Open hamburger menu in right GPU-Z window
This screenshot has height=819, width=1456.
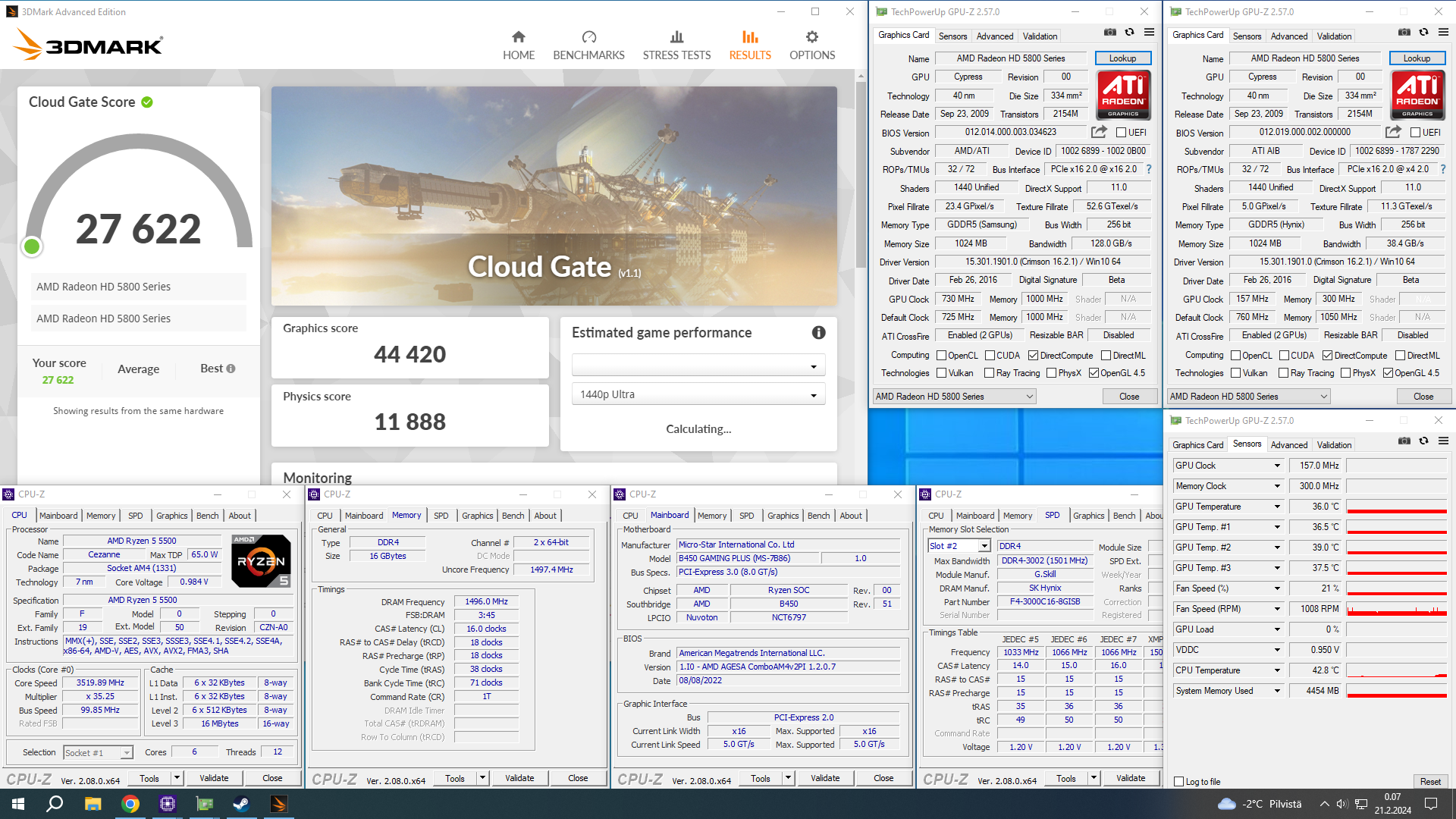click(x=1443, y=33)
